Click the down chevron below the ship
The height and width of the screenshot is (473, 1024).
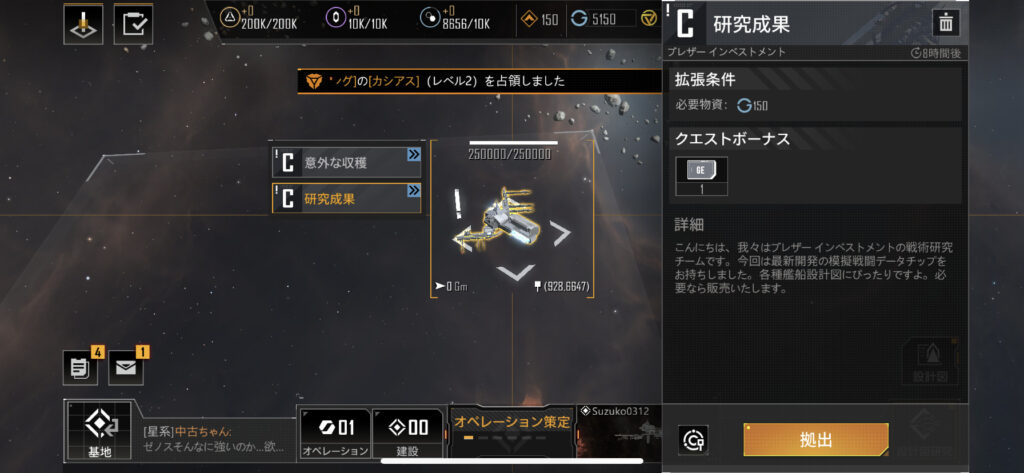[x=516, y=272]
